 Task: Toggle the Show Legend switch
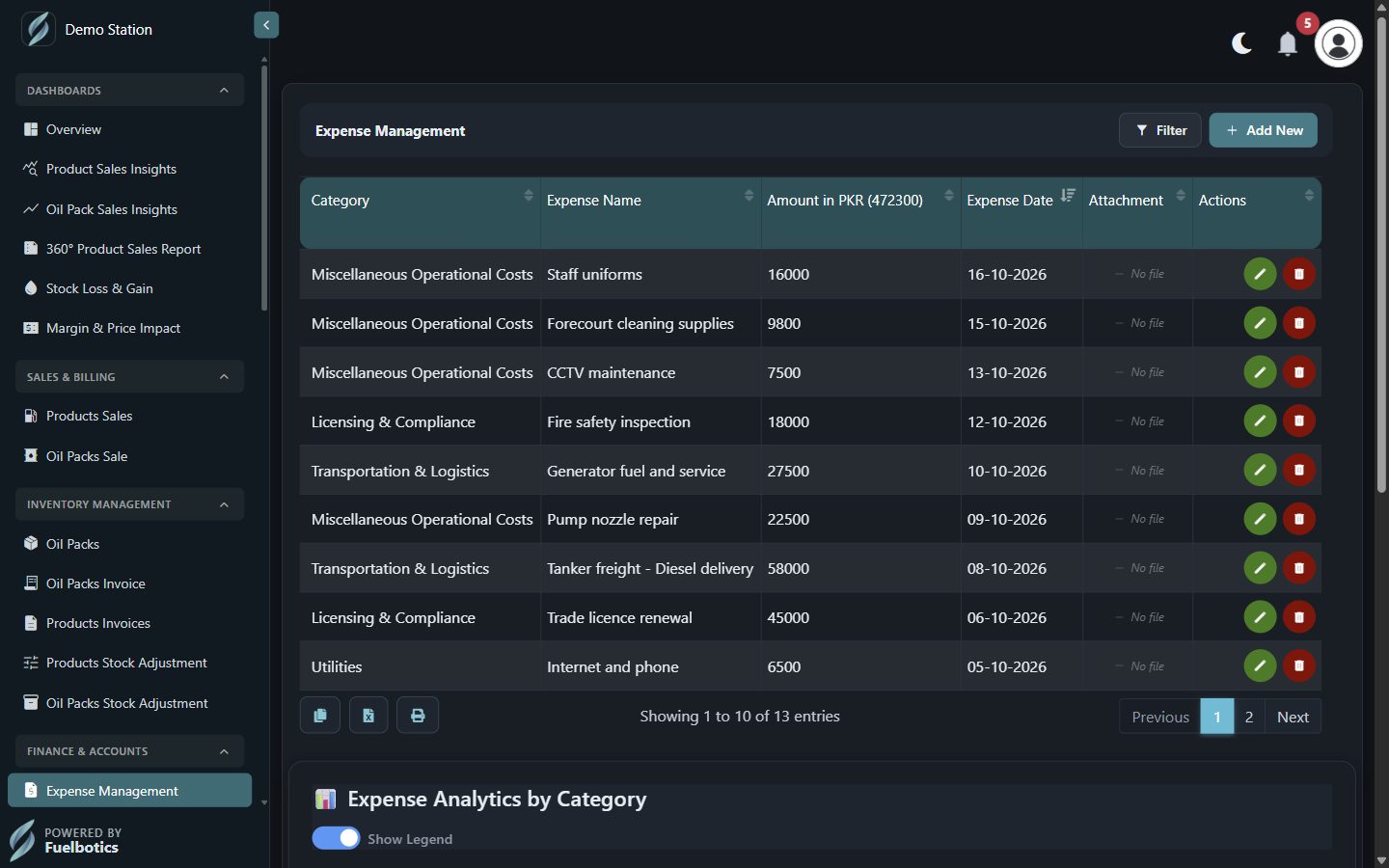336,838
